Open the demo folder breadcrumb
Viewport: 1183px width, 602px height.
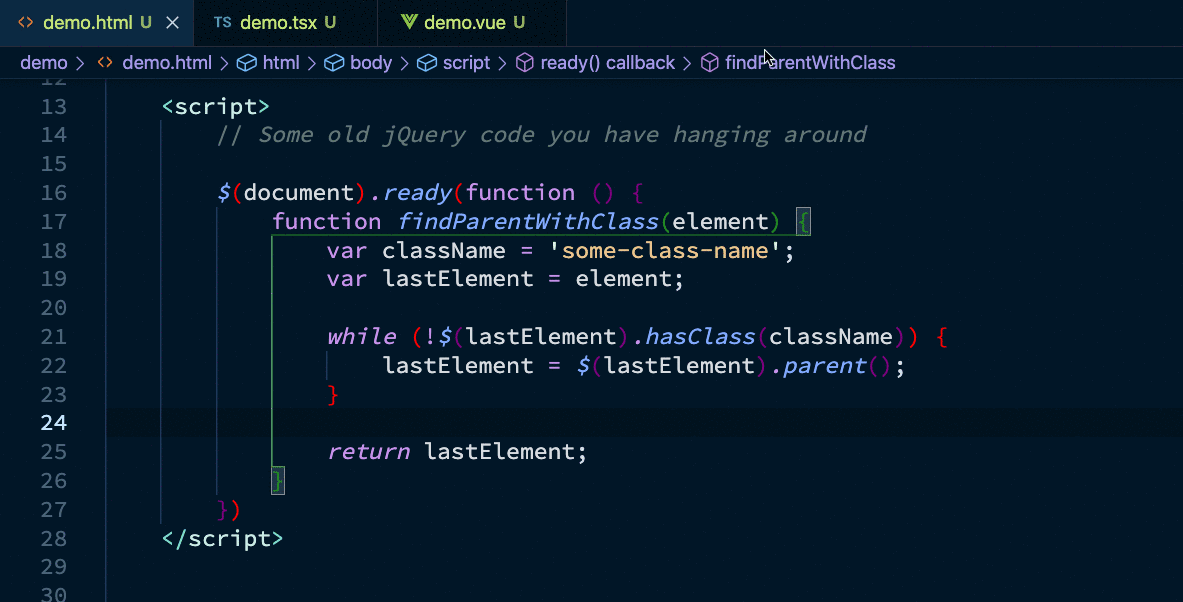tap(44, 63)
